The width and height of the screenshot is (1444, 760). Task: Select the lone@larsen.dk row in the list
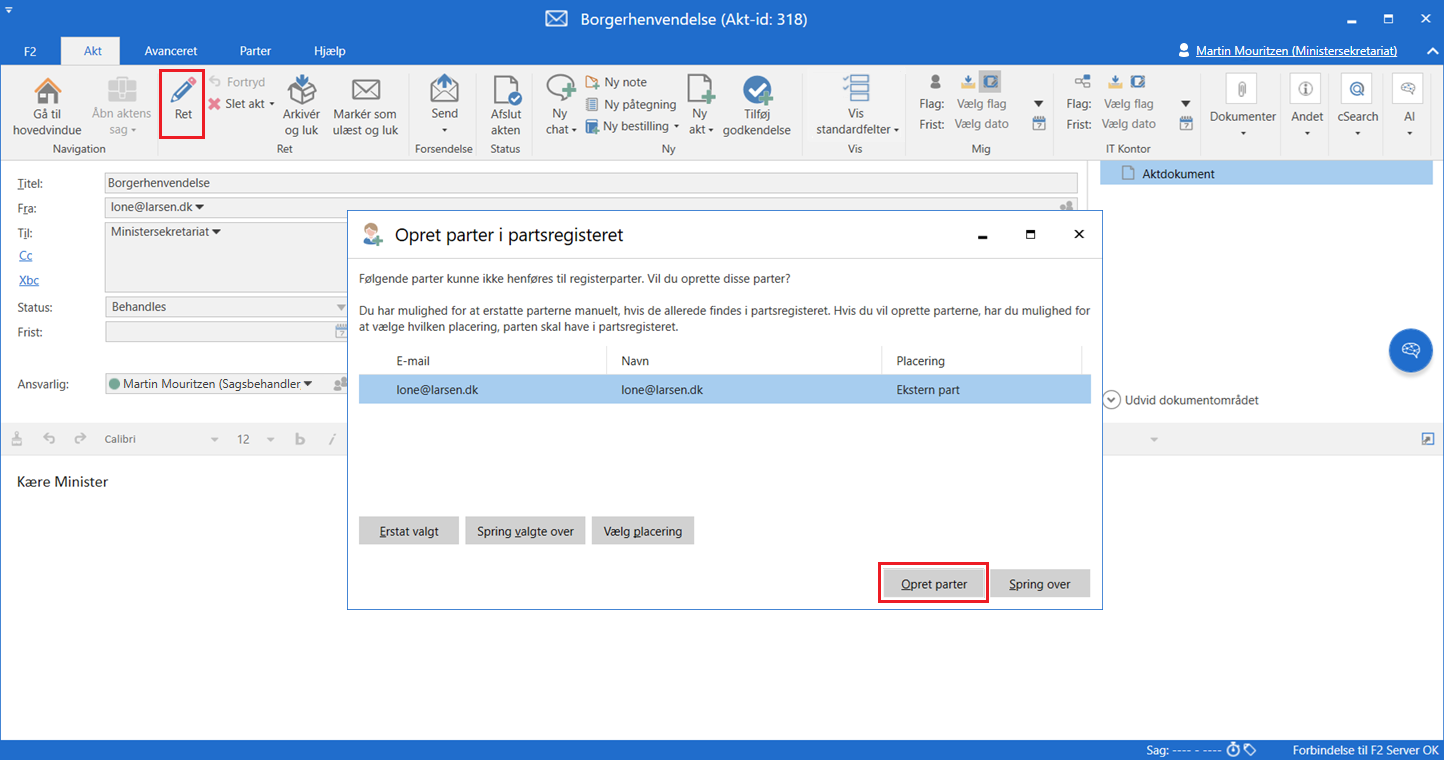pos(724,390)
